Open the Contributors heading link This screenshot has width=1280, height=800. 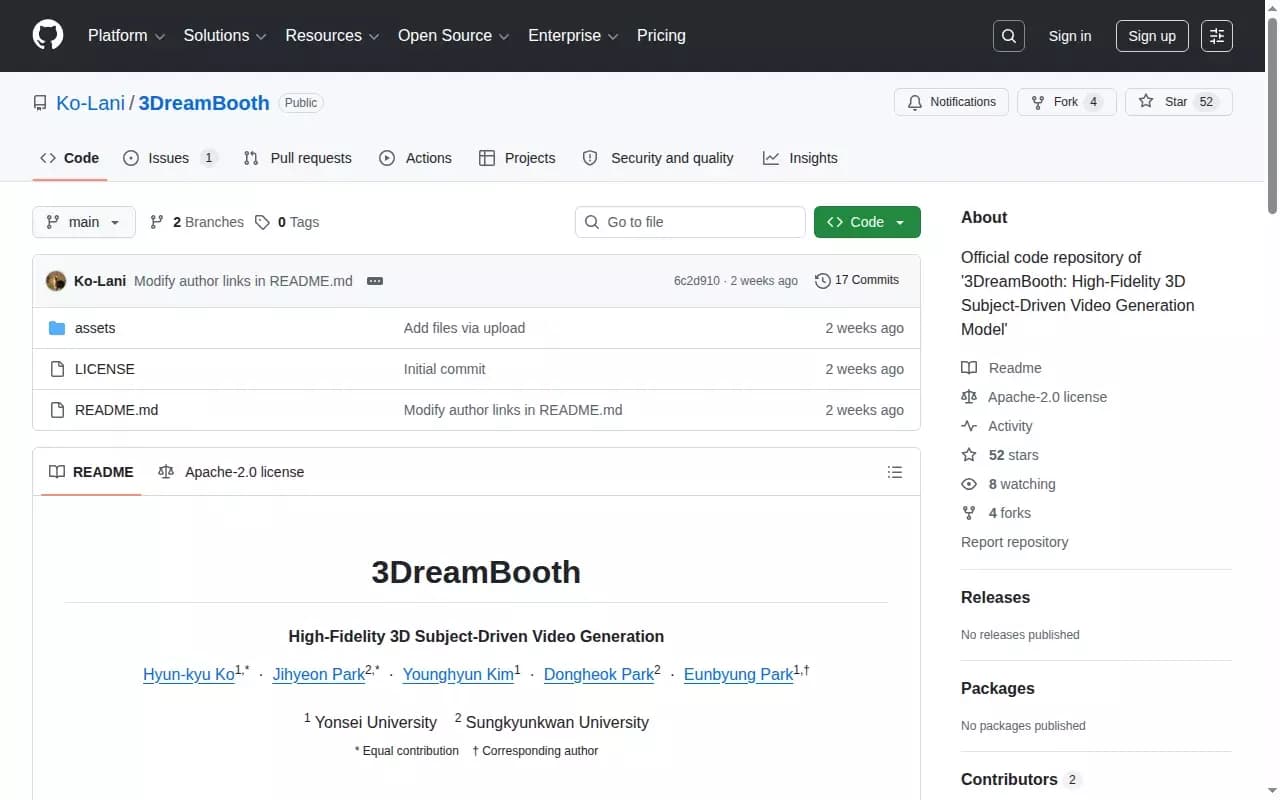(x=1020, y=780)
